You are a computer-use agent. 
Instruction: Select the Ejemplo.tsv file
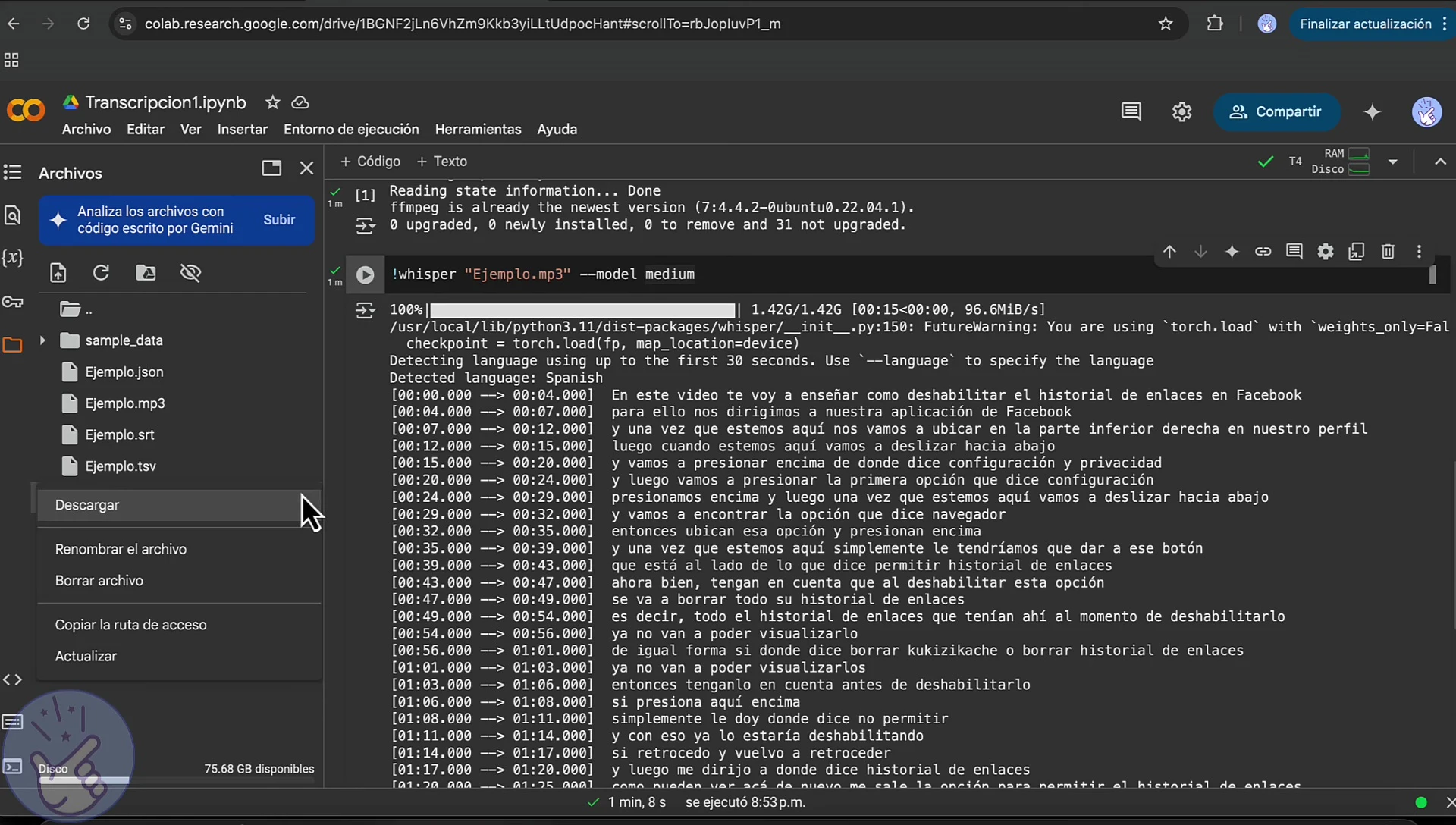121,466
